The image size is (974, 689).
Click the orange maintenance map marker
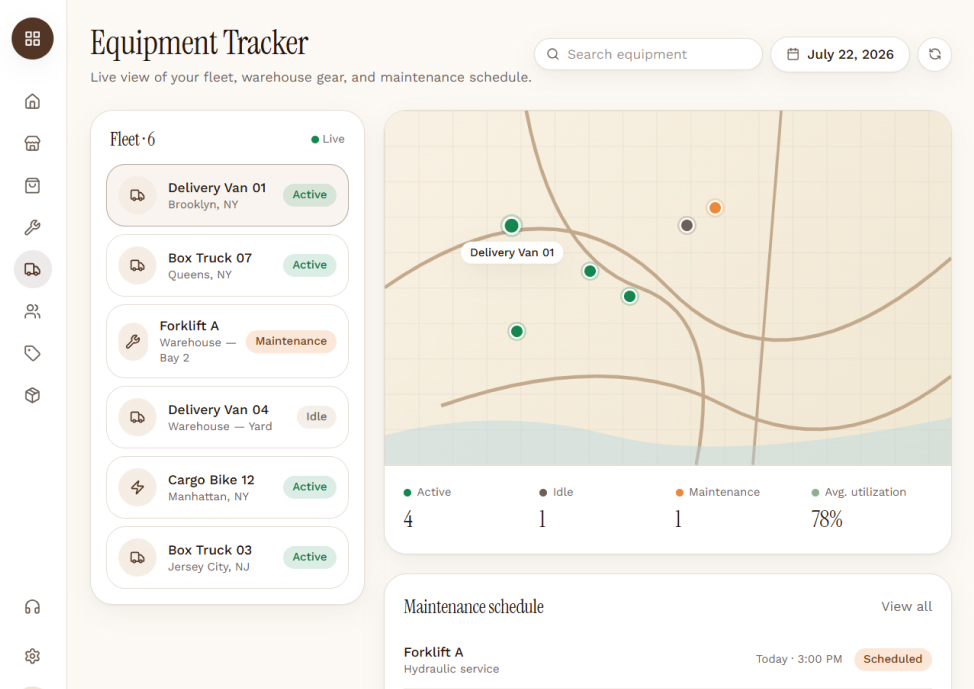pos(715,208)
